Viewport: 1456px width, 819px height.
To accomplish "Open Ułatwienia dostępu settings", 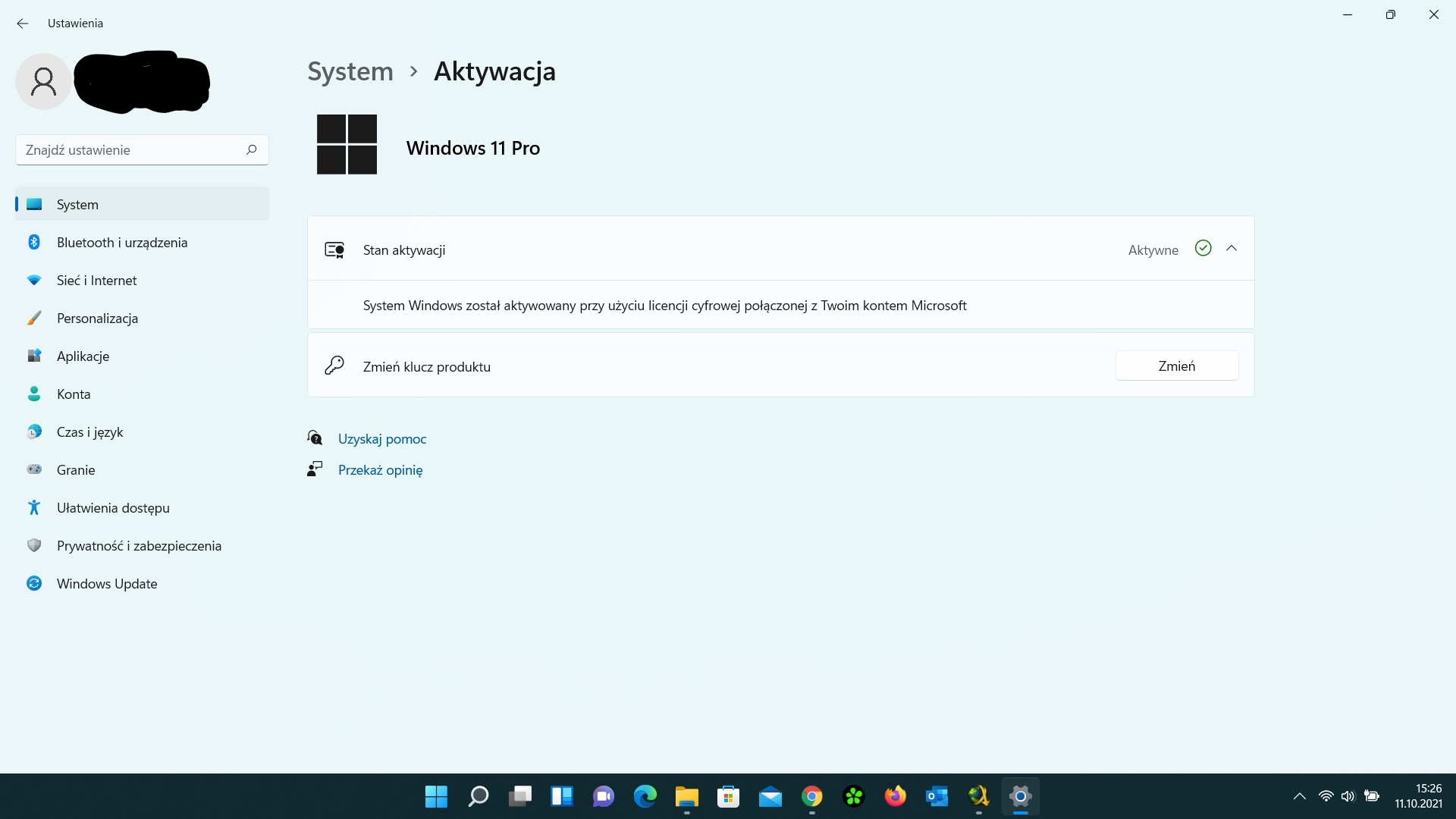I will click(142, 507).
